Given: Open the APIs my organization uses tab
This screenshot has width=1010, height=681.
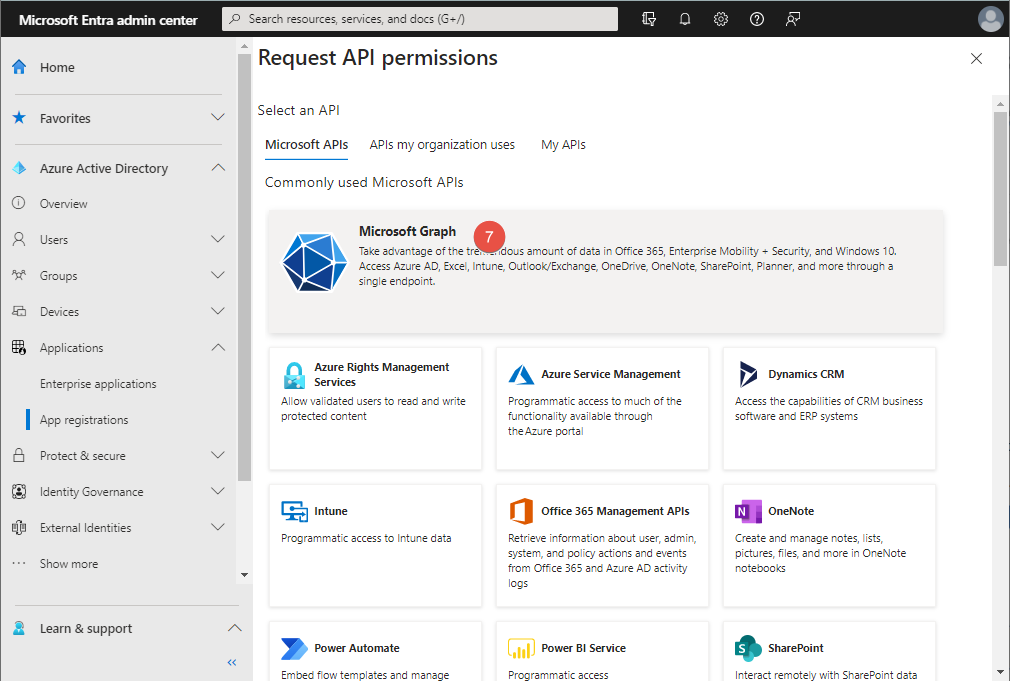Looking at the screenshot, I should [x=442, y=144].
